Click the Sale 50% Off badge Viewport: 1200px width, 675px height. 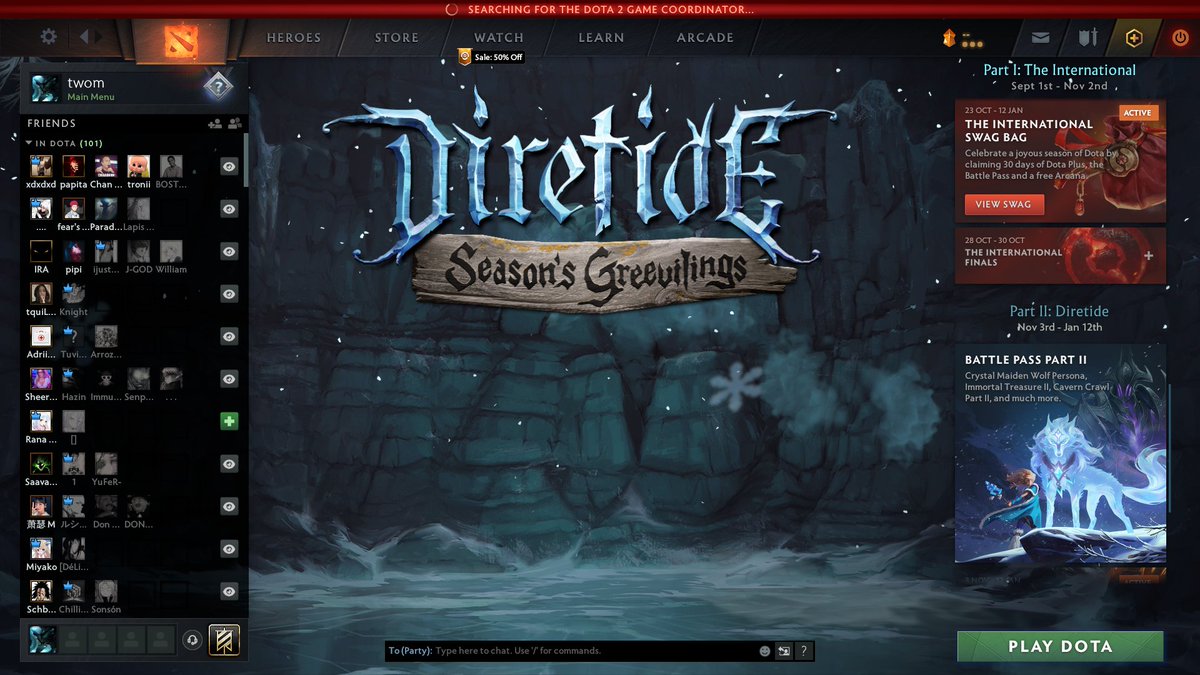click(x=491, y=57)
